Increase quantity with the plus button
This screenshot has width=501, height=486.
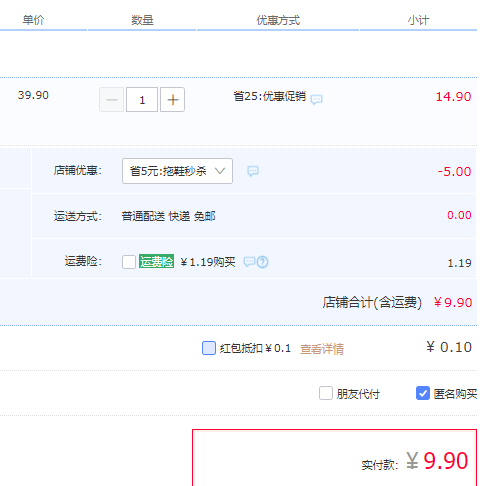click(x=172, y=100)
